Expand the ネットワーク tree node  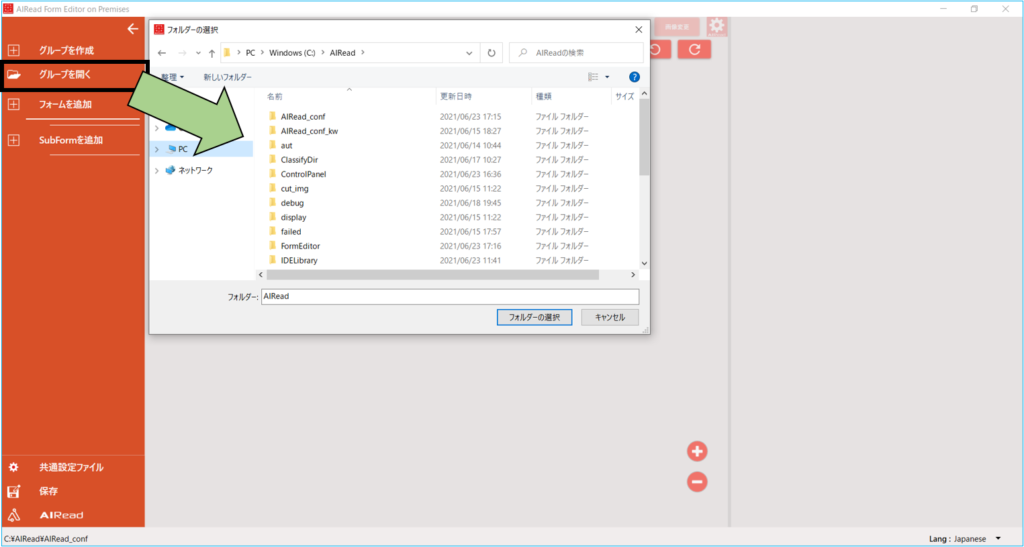[x=157, y=170]
